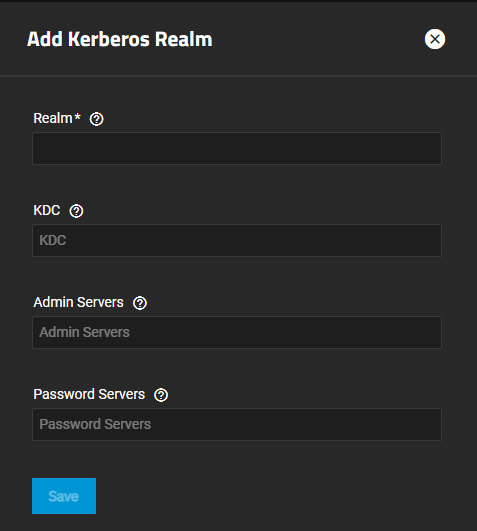
Task: Close the Add Kerberos Realm panel
Action: point(435,39)
